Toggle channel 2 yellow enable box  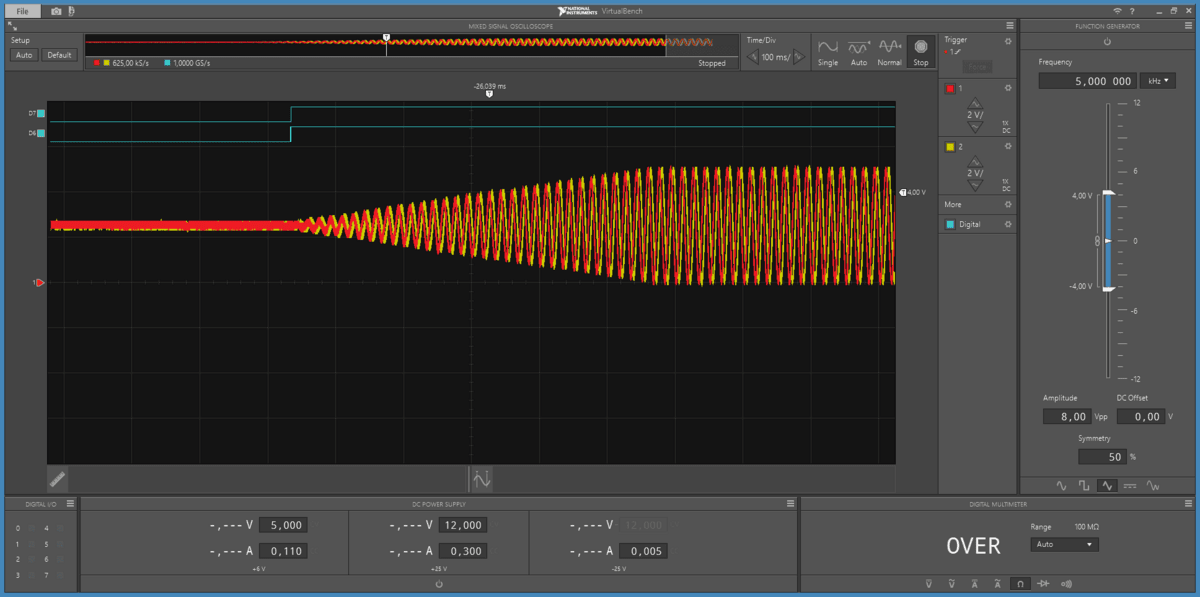coord(951,147)
